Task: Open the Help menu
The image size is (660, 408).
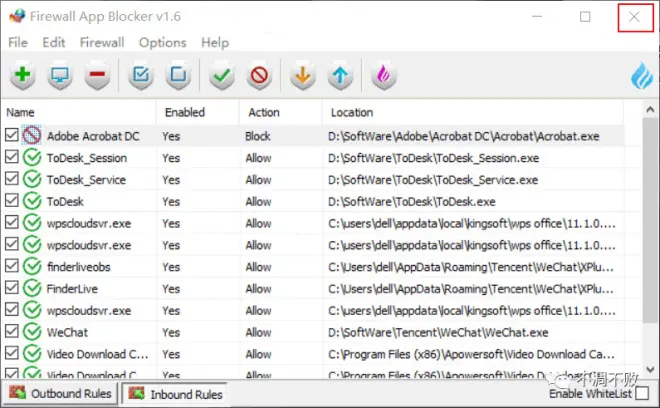Action: pyautogui.click(x=215, y=43)
